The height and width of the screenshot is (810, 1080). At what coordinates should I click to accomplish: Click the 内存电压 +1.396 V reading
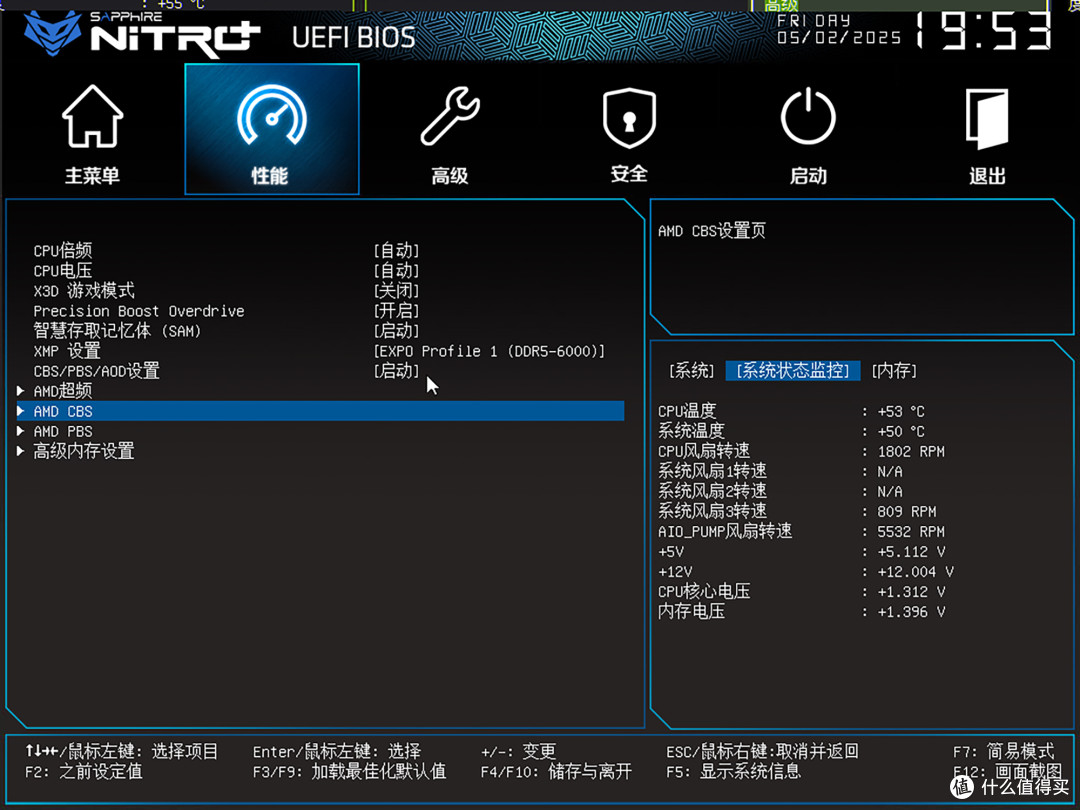click(911, 612)
